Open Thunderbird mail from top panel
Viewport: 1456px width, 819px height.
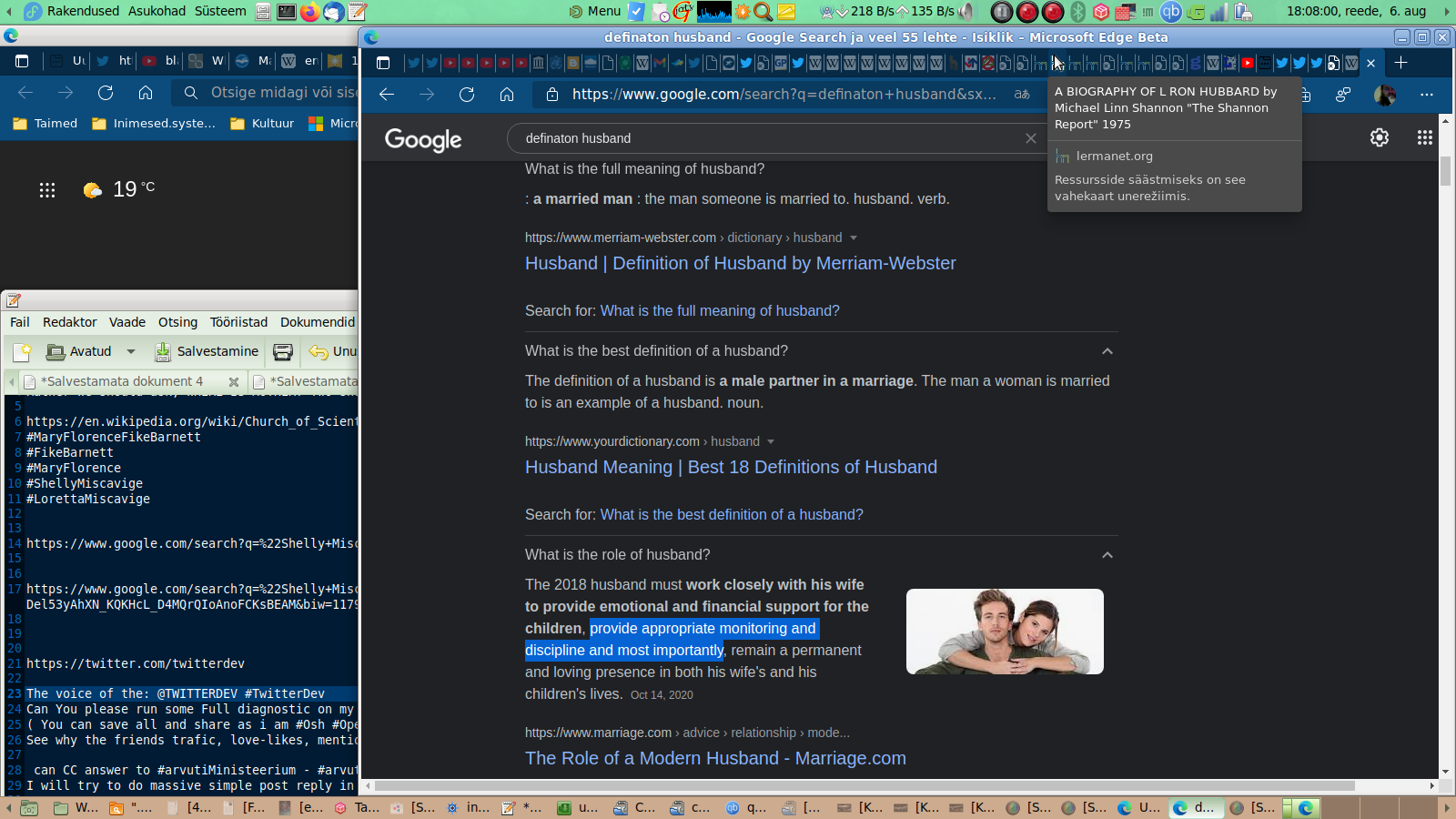[x=334, y=11]
